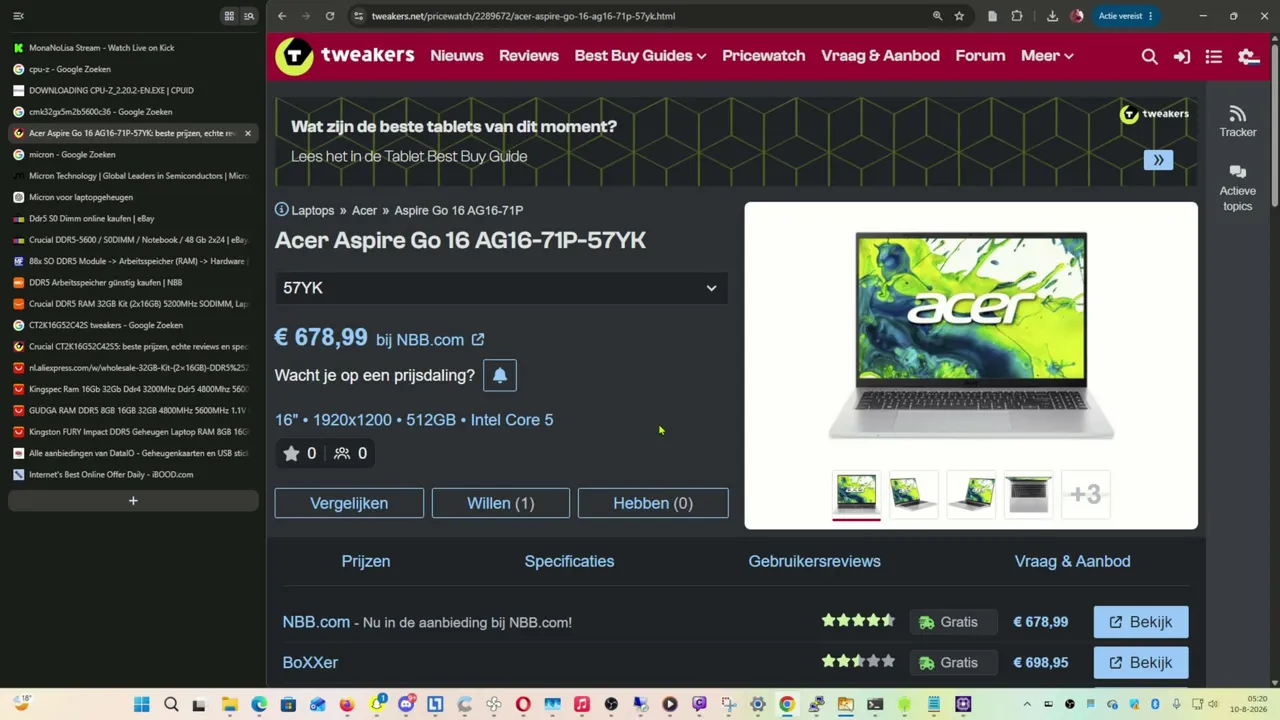Image resolution: width=1280 pixels, height=720 pixels.
Task: Expand the Best Buy Guides menu
Action: [640, 56]
